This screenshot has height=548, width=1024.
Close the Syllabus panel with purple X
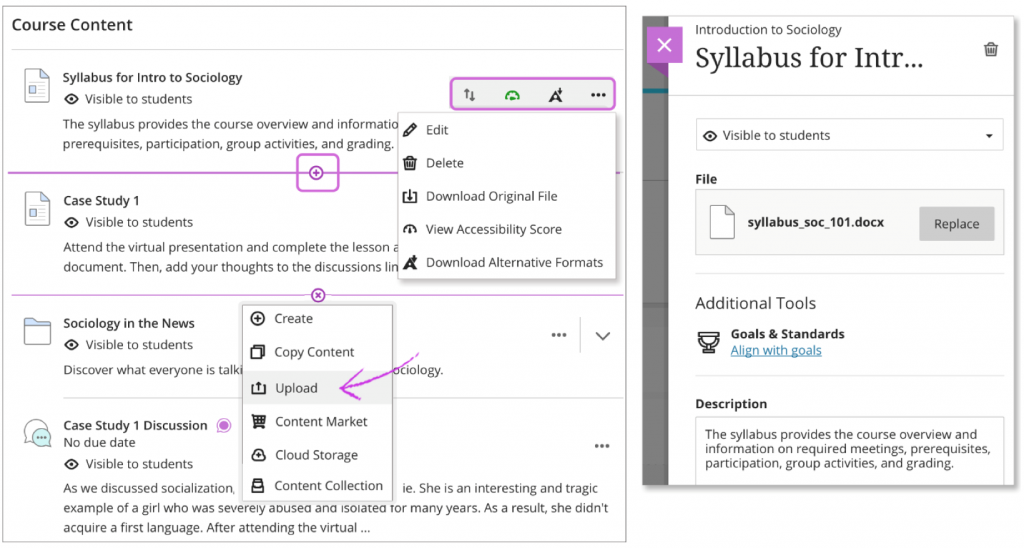pos(665,46)
